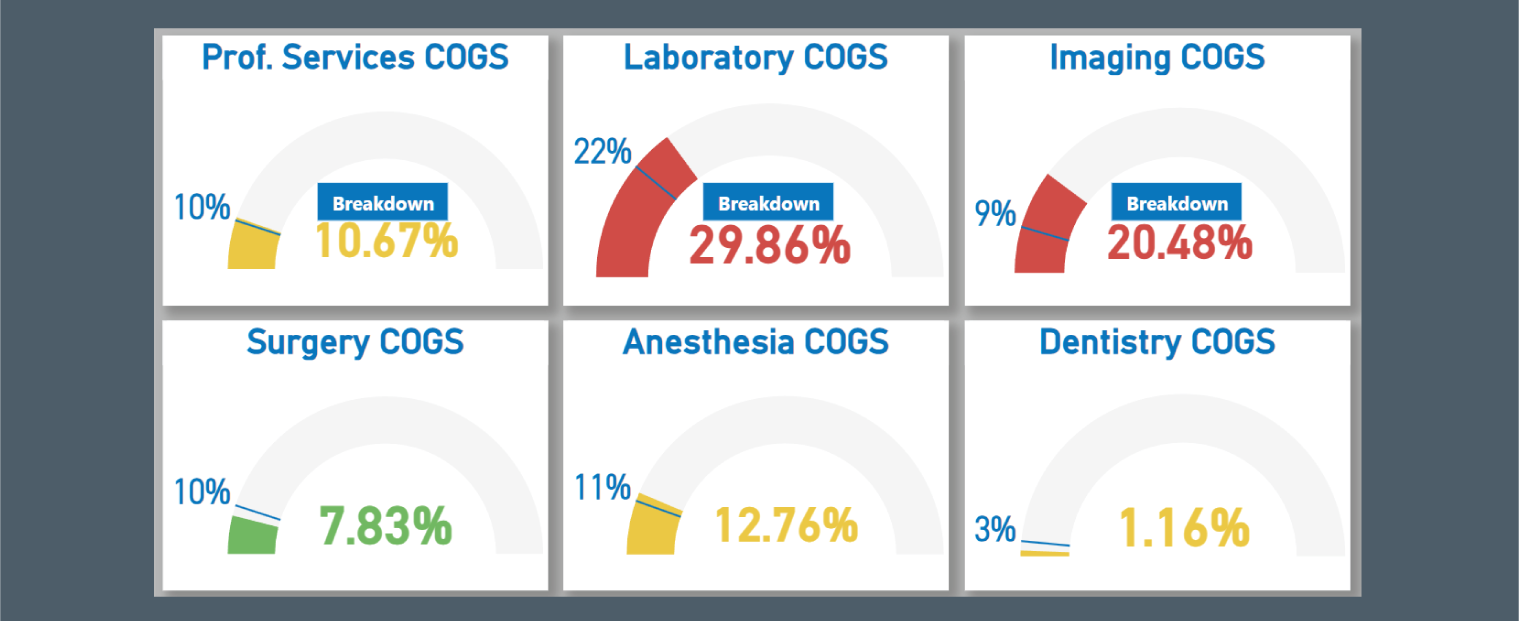Click the 12.76% Anesthesia value

point(786,526)
